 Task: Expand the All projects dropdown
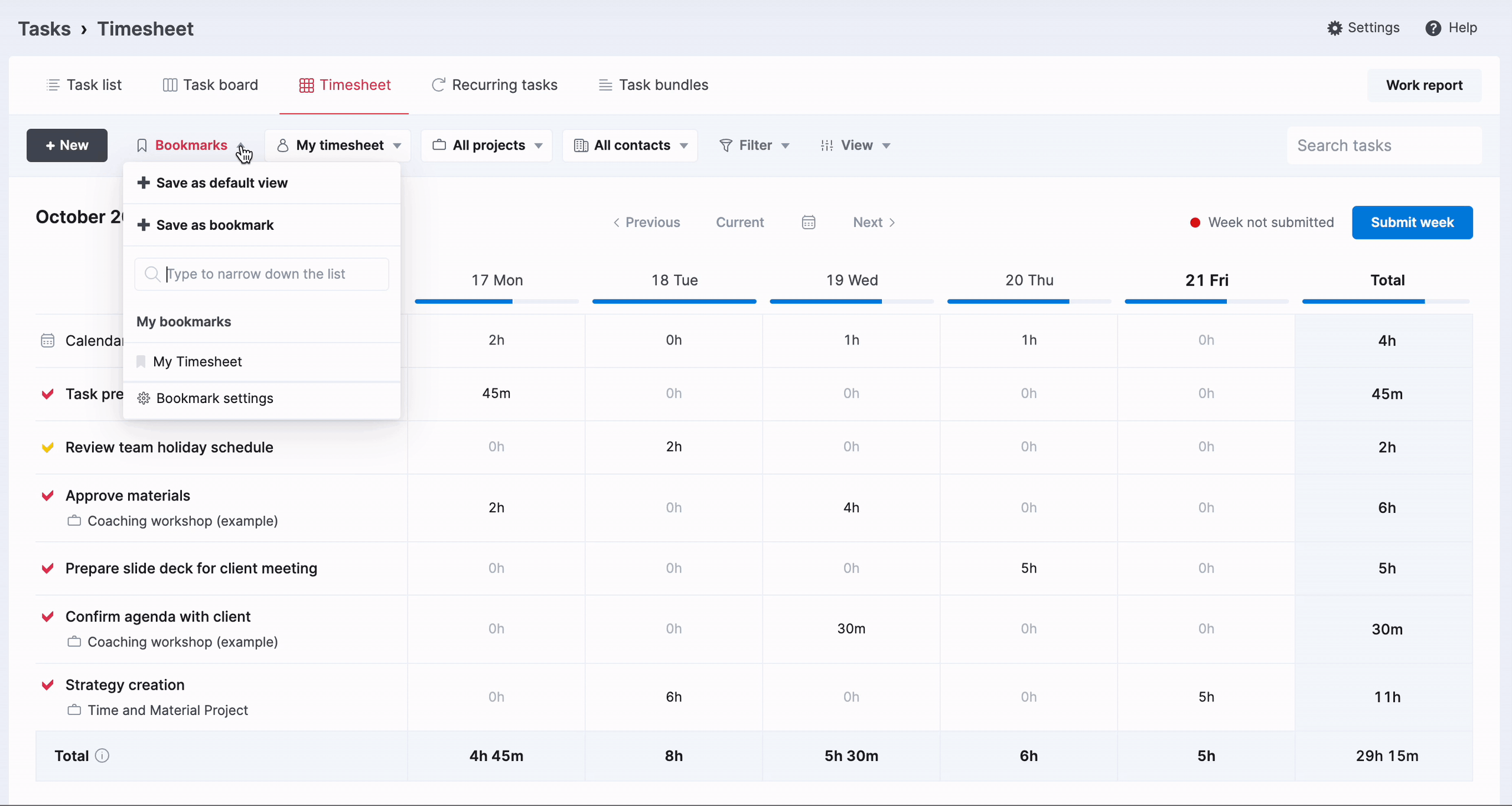[x=487, y=145]
